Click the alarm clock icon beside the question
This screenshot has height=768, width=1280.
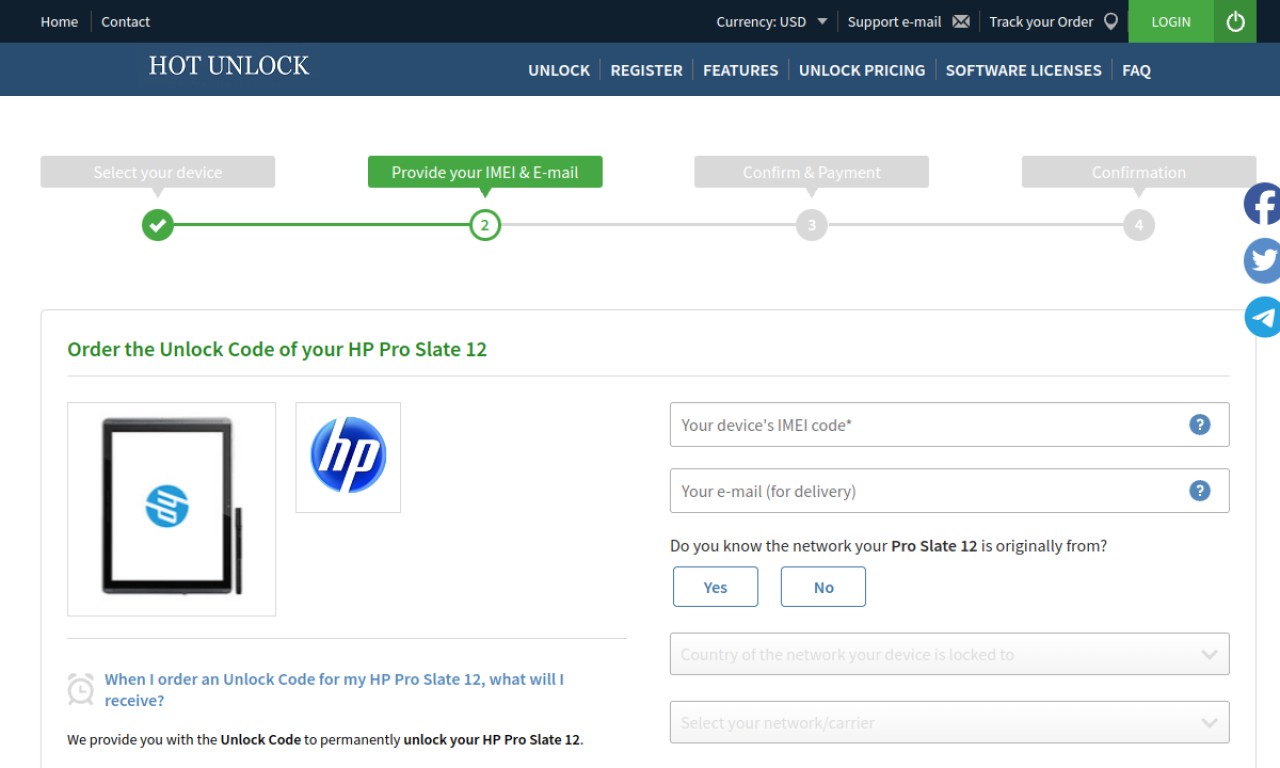pyautogui.click(x=81, y=690)
